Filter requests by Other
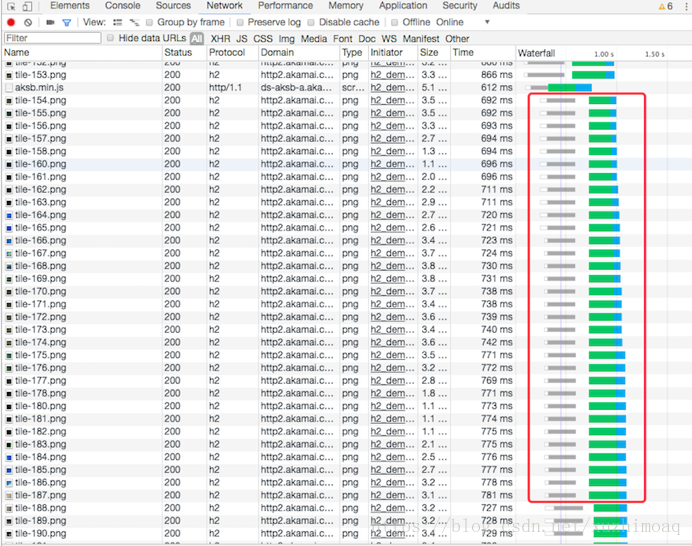692x546 pixels. coord(457,39)
